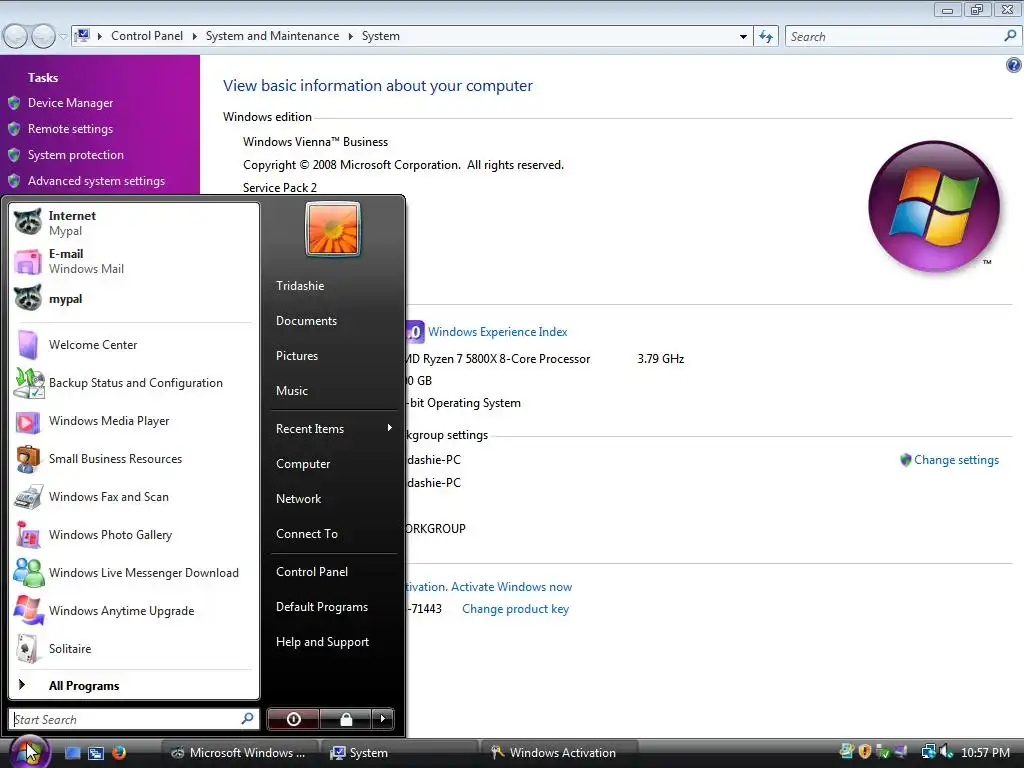
Task: Open shutdown options arrow next to lock
Action: (383, 719)
